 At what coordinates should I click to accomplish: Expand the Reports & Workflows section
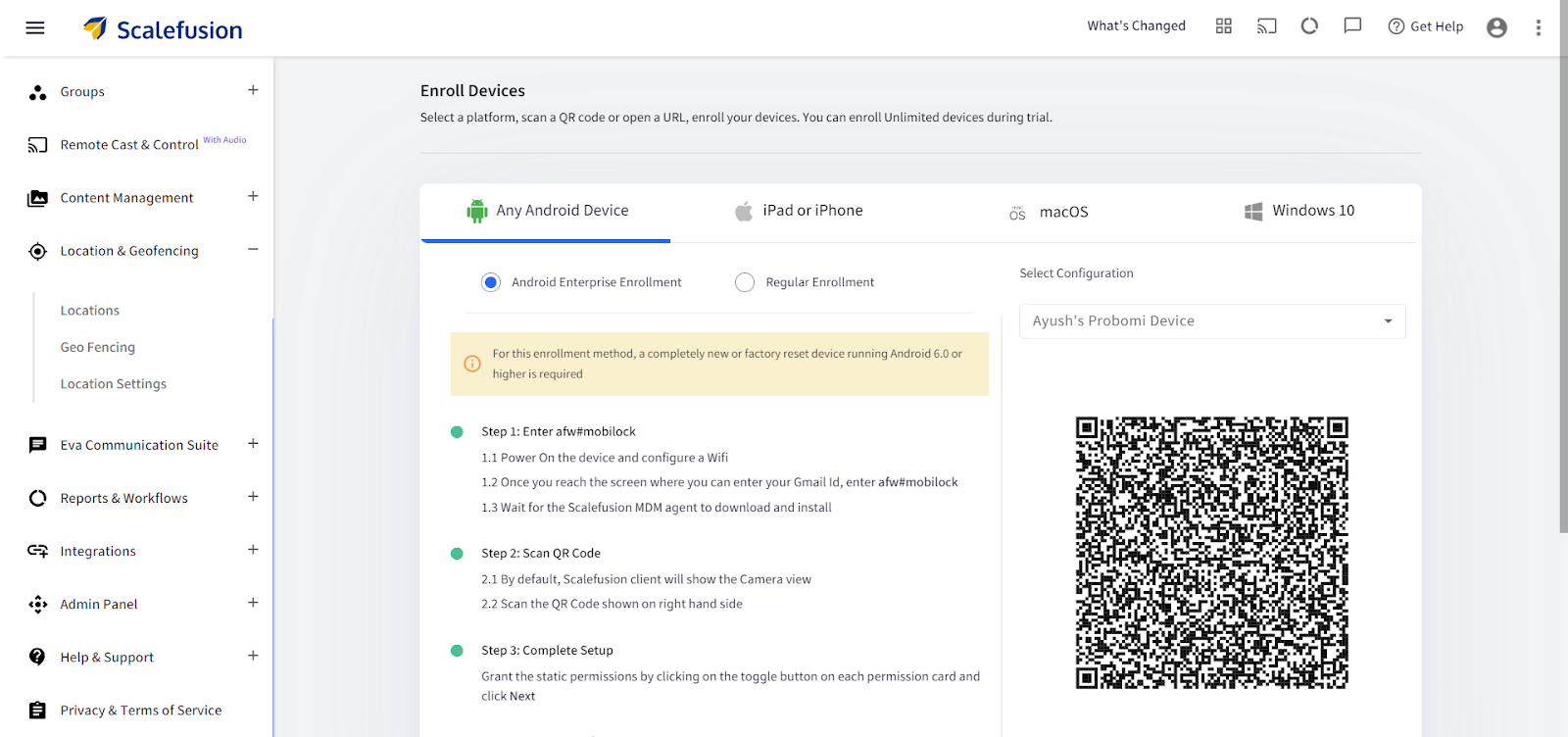253,496
